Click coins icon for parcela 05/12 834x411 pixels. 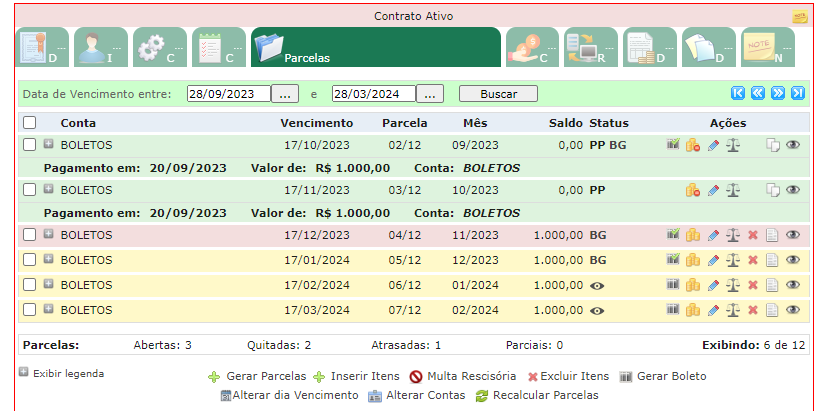pyautogui.click(x=693, y=260)
